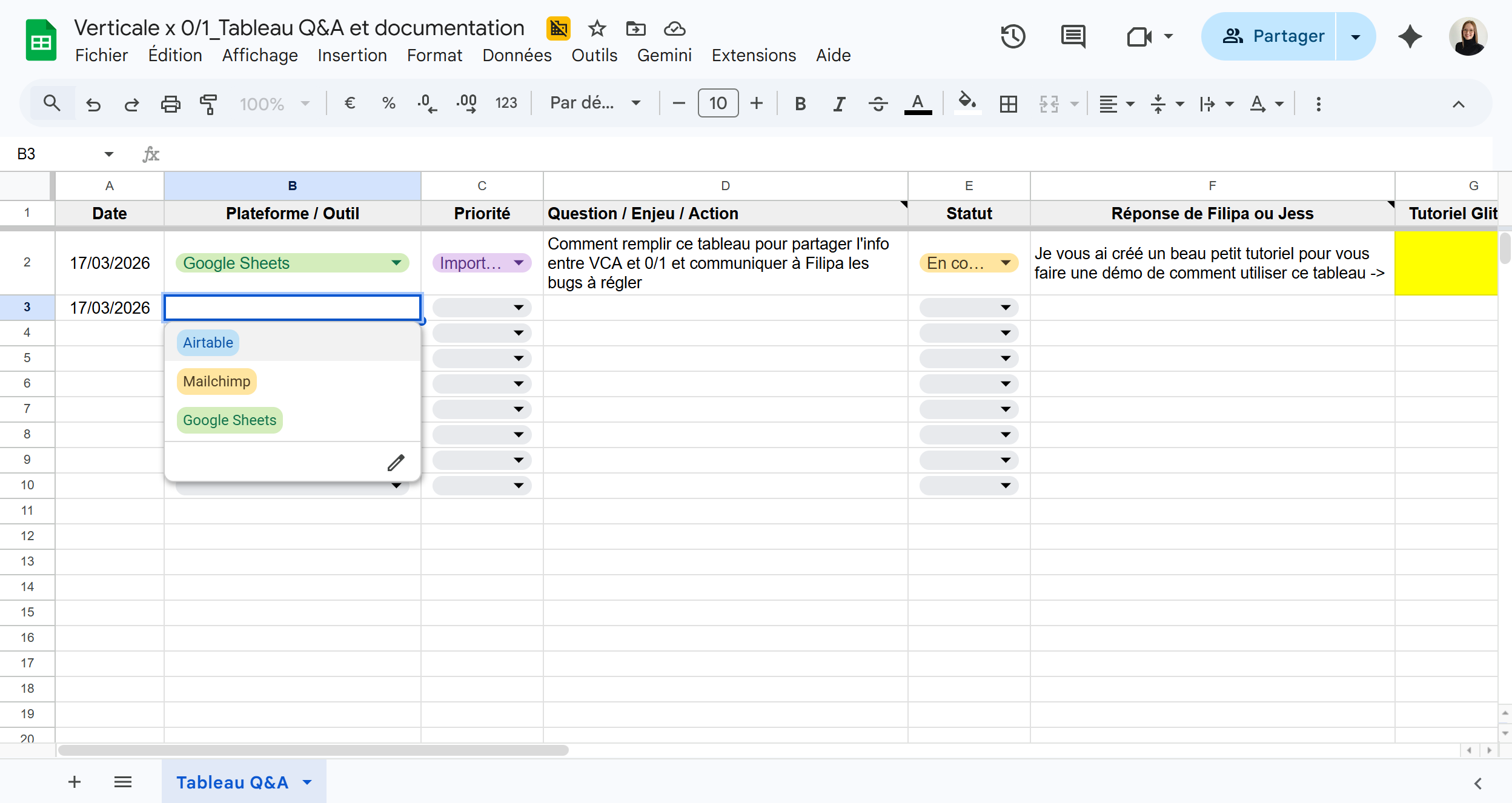The height and width of the screenshot is (803, 1512).
Task: Click the edit pencil in dropdown
Action: click(x=396, y=463)
